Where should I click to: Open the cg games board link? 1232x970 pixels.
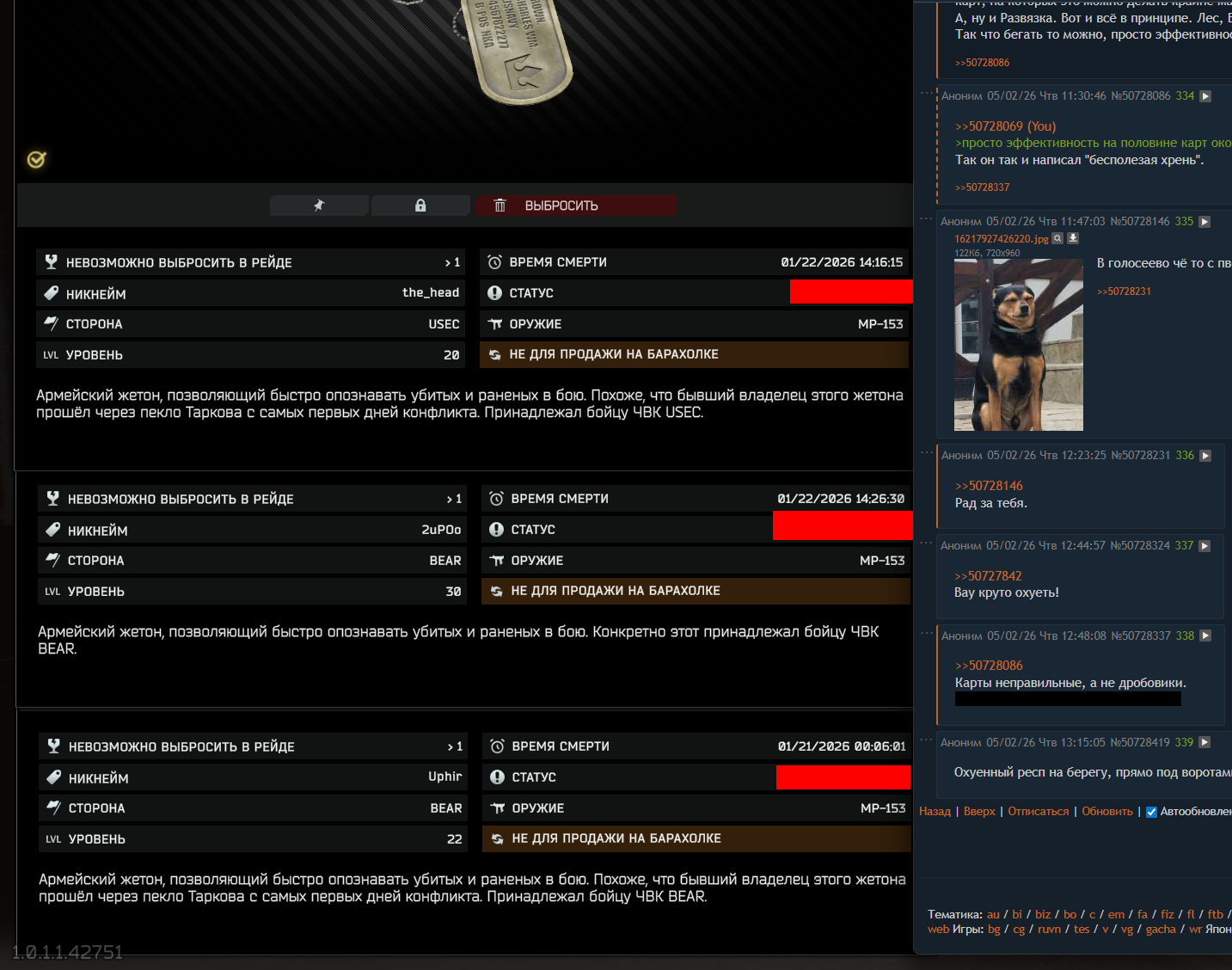pyautogui.click(x=1019, y=930)
